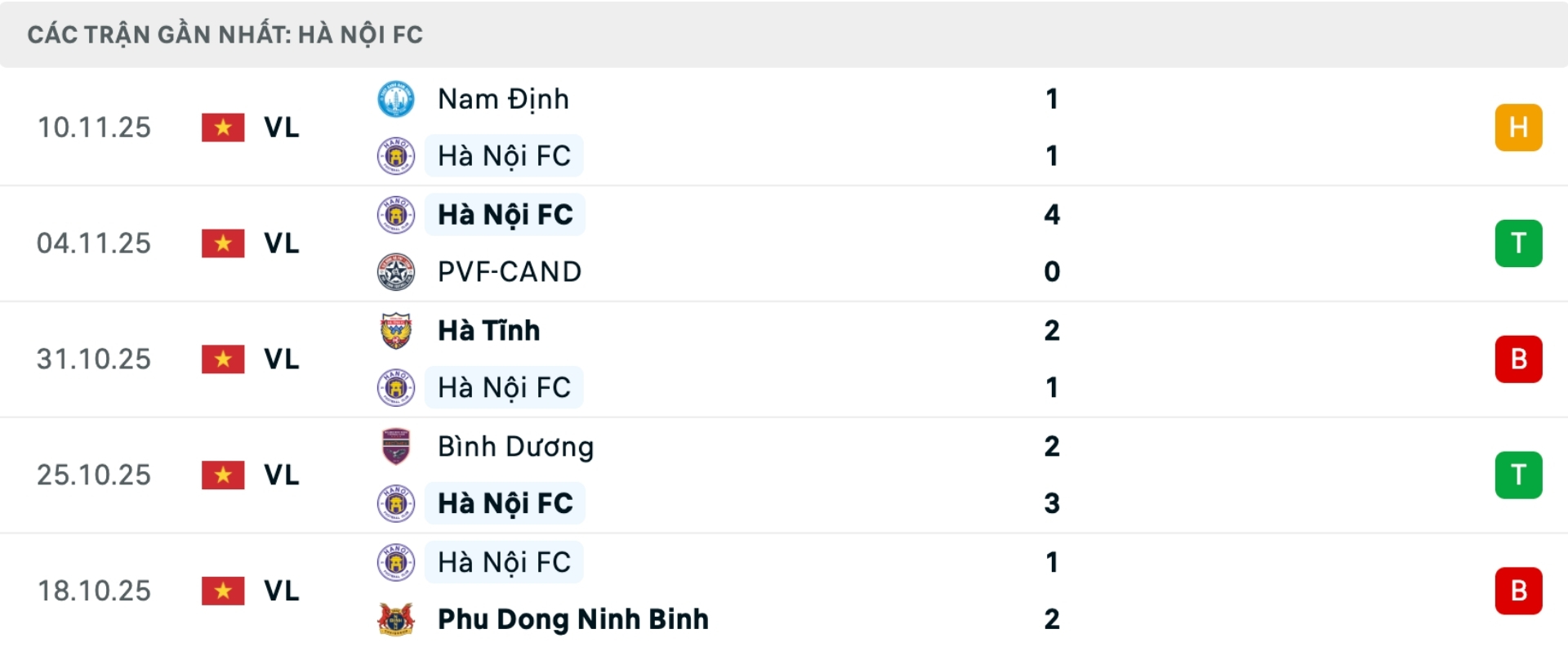
Task: Open the 31.10.25 match result
Action: [817, 359]
